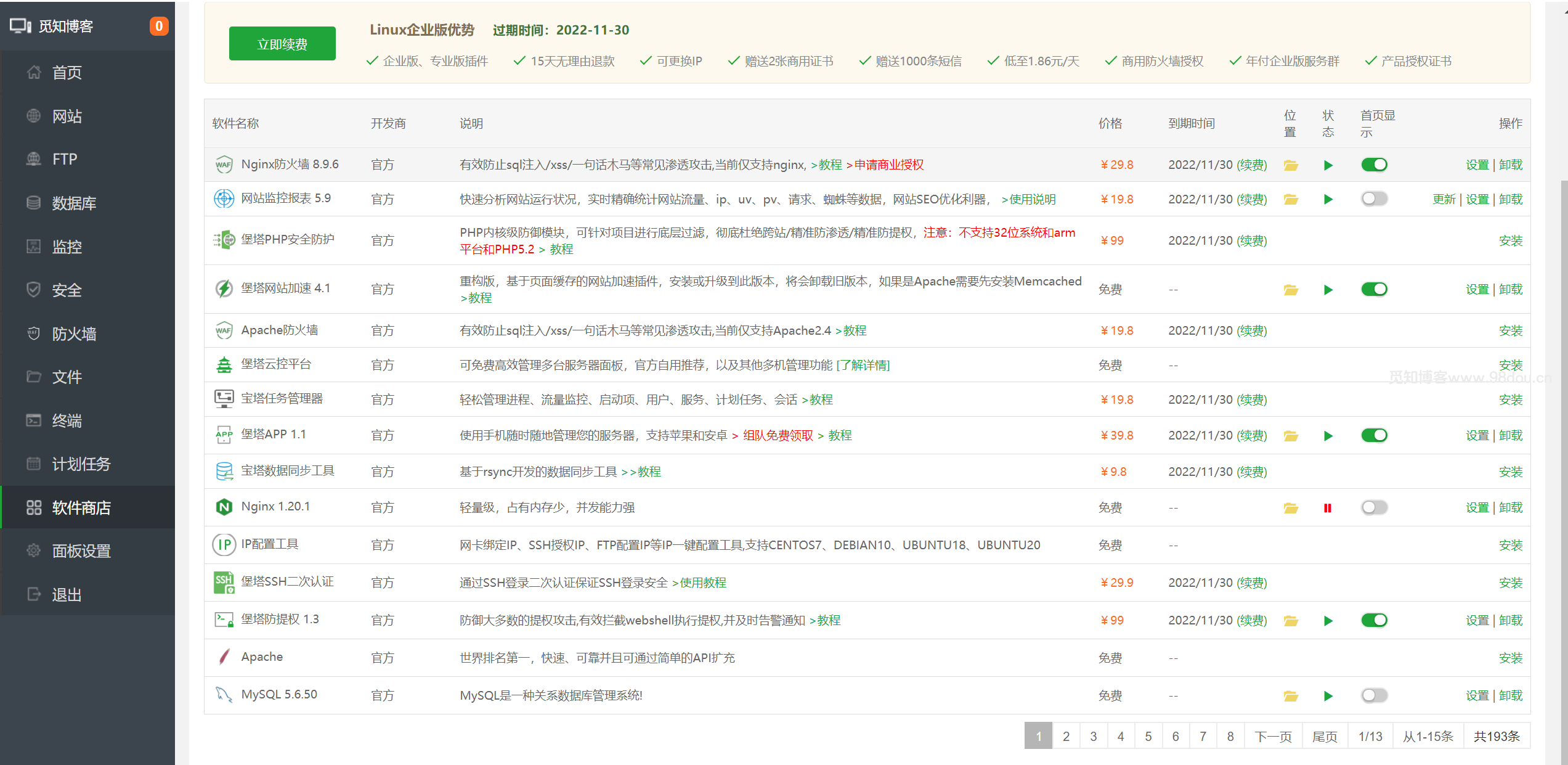Enable homepage display for 网站监控报表
The width and height of the screenshot is (1568, 765).
point(1374,198)
